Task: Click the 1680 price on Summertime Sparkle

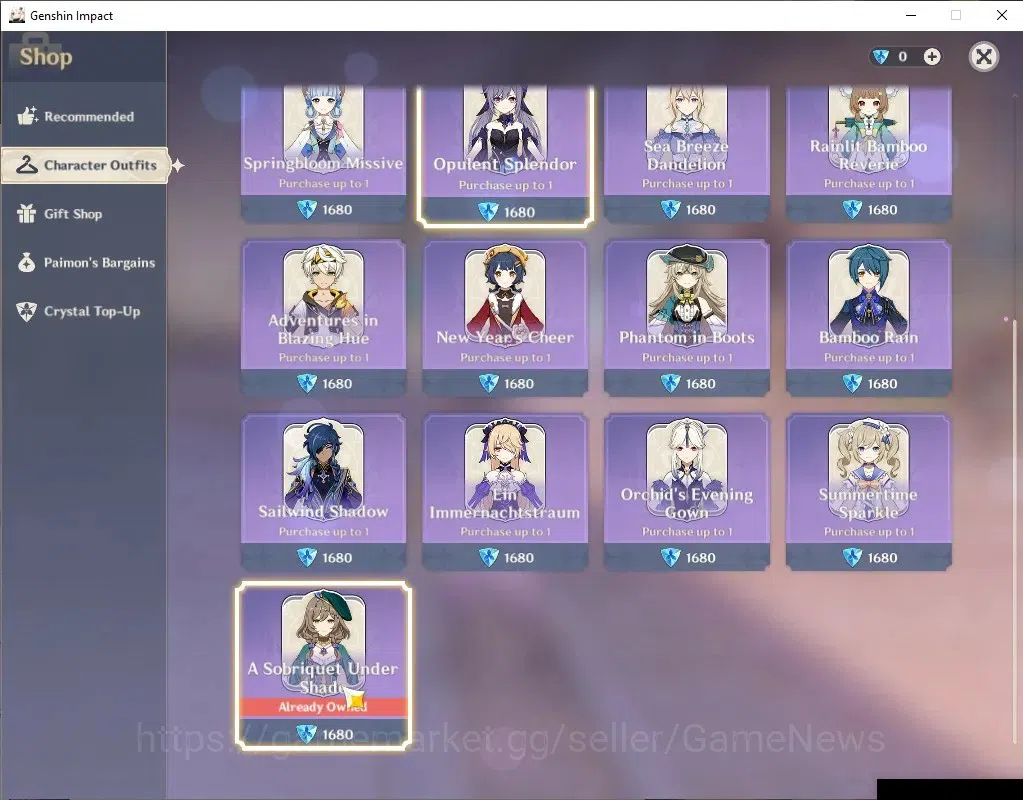Action: pos(882,558)
